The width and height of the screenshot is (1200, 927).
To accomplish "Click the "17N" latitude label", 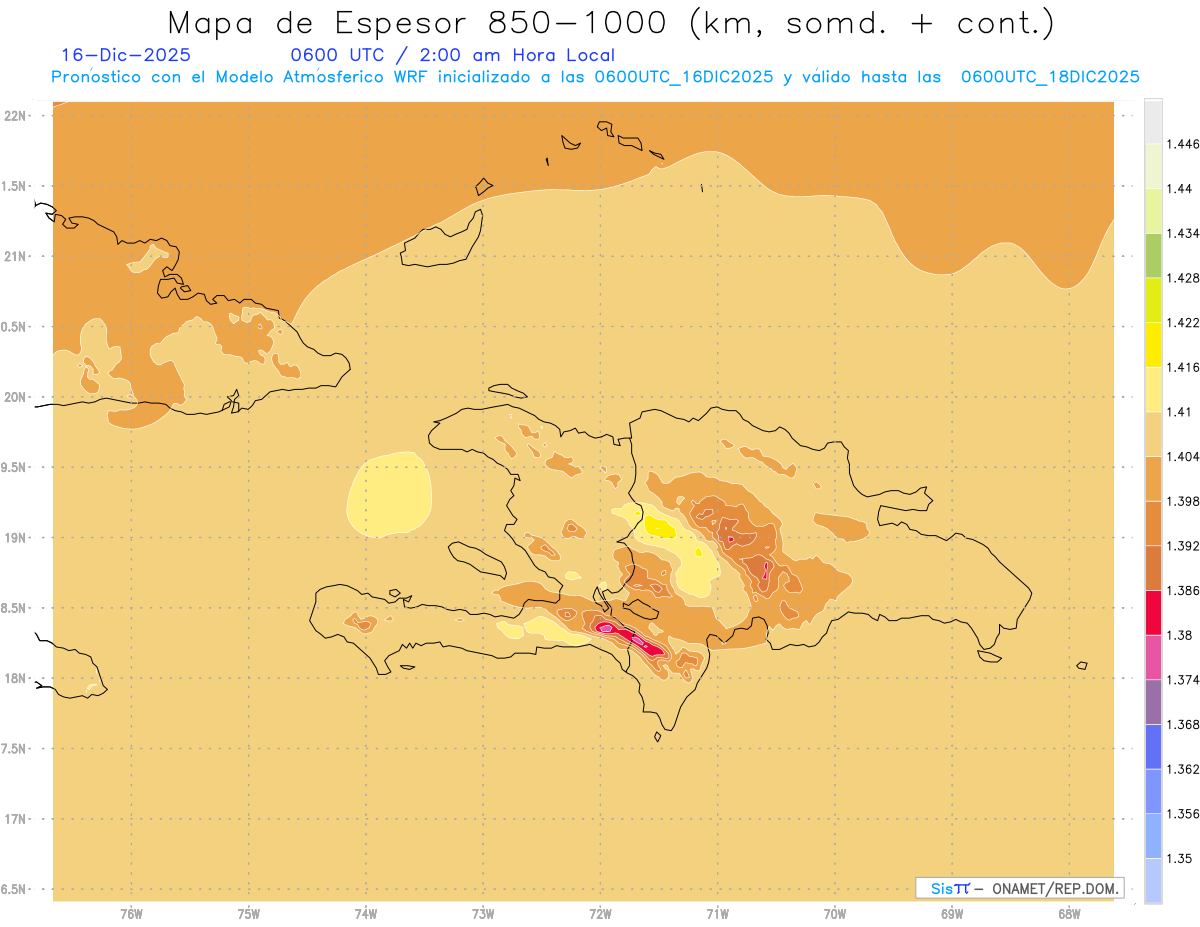I will pos(16,819).
